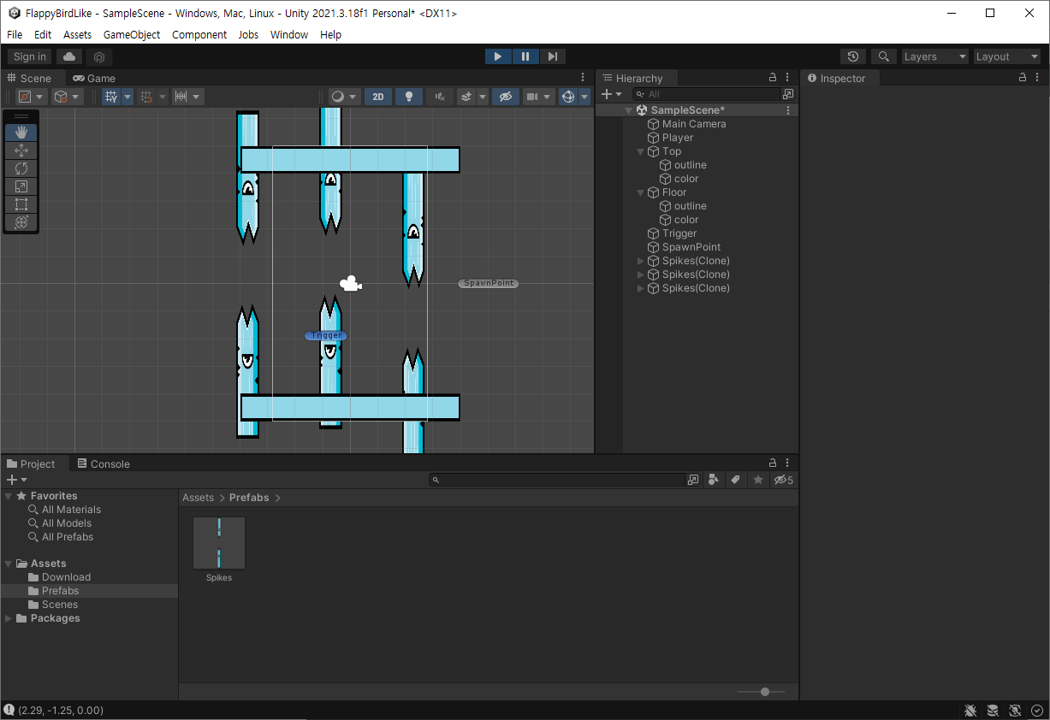The image size is (1050, 720).
Task: Expand the first Spikes(Clone) object
Action: tap(640, 261)
